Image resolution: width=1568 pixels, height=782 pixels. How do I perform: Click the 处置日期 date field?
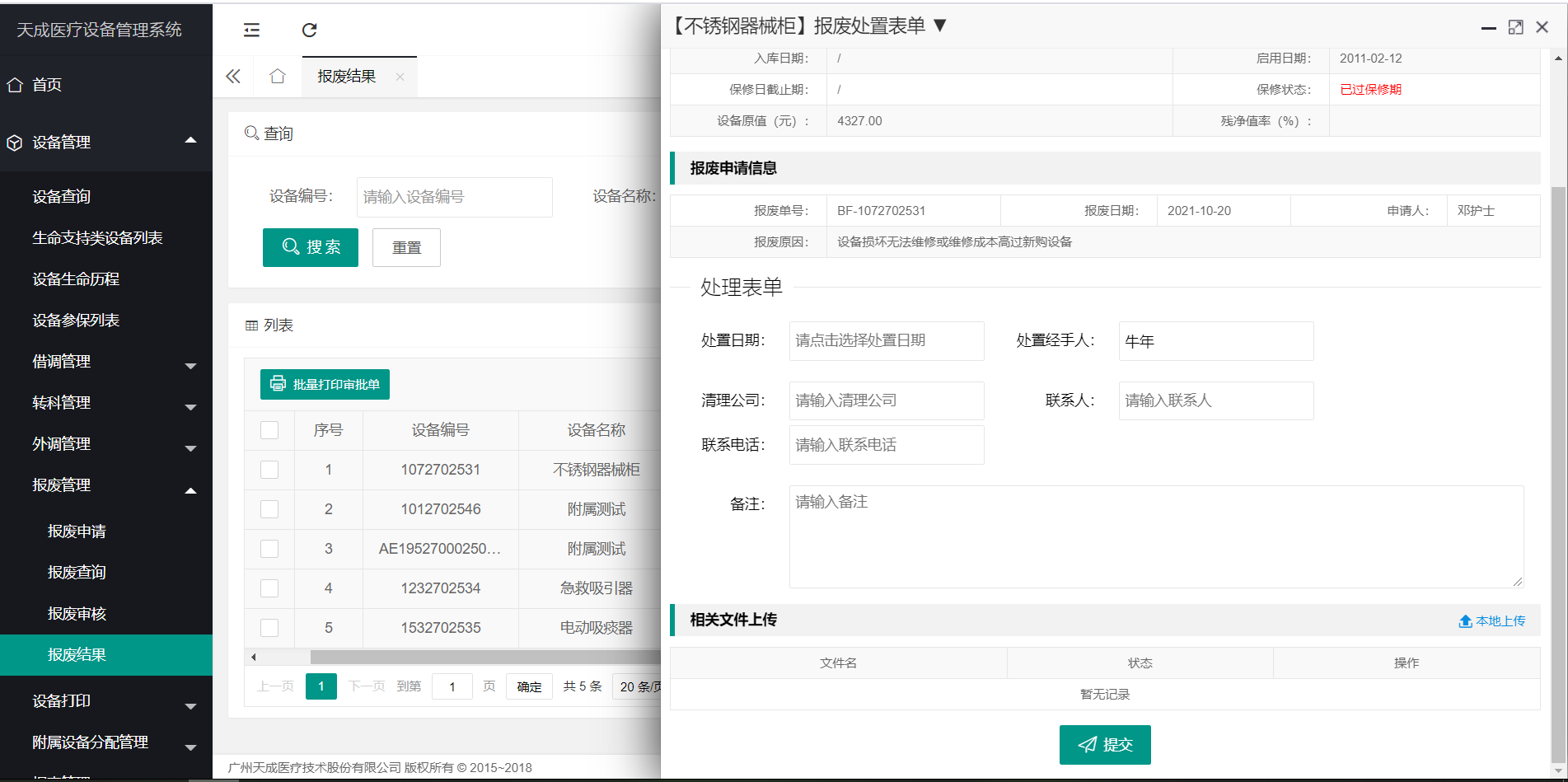pyautogui.click(x=887, y=341)
